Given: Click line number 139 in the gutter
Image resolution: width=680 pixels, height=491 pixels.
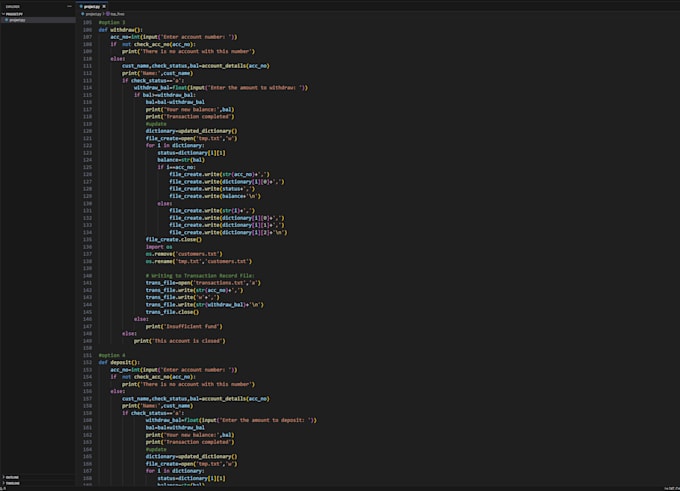Looking at the screenshot, I should [x=87, y=268].
